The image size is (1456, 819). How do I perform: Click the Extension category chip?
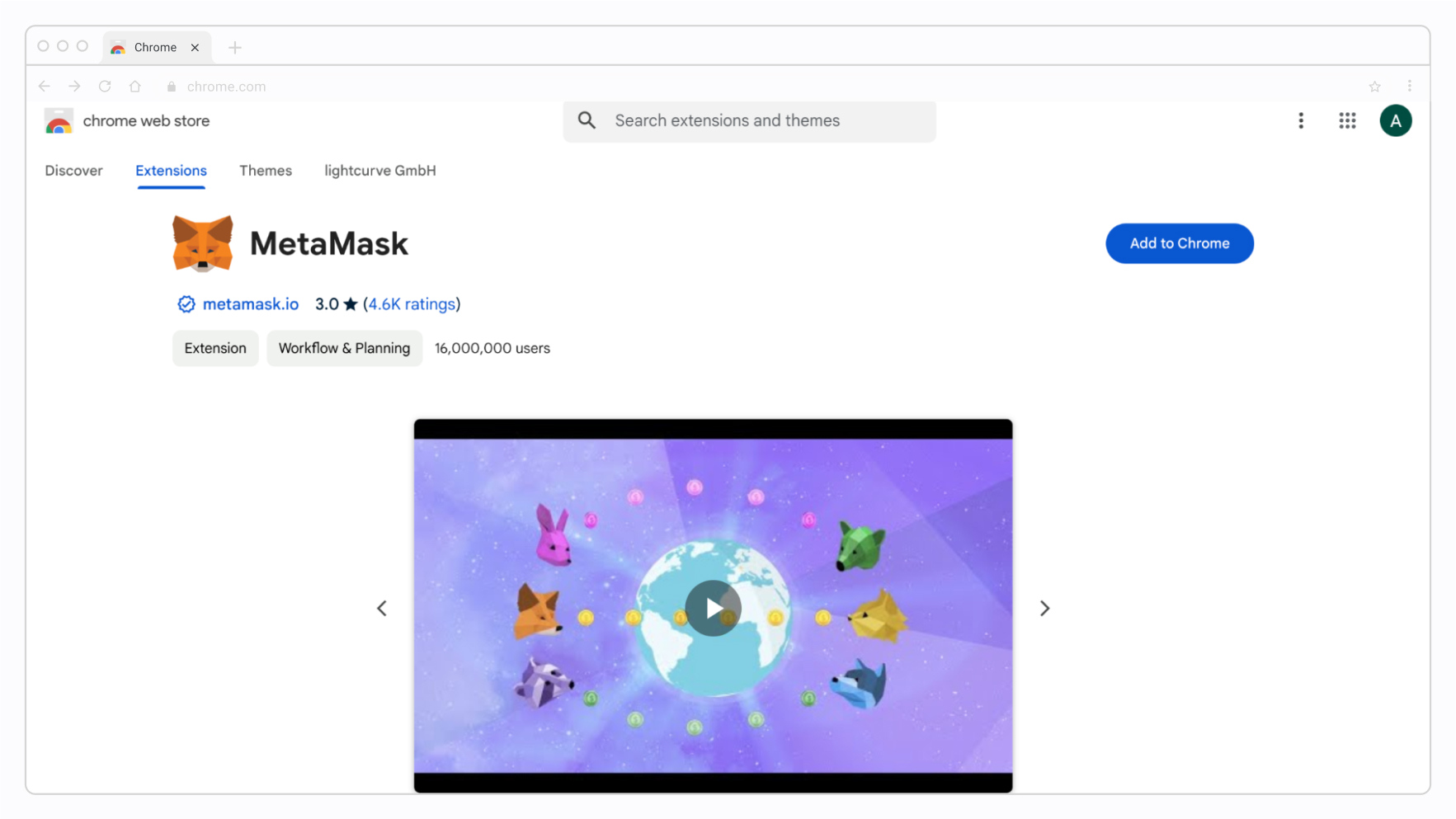pos(215,348)
